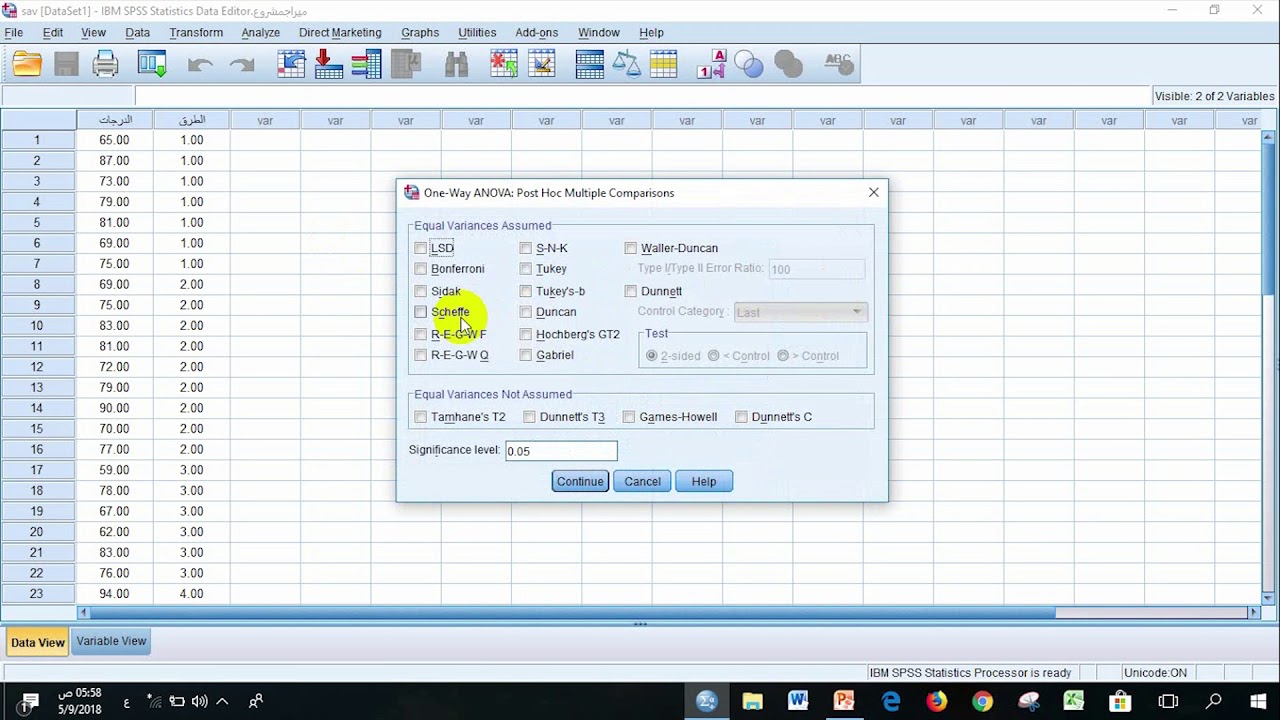Tick the Tamhane's T2 checkbox

421,417
